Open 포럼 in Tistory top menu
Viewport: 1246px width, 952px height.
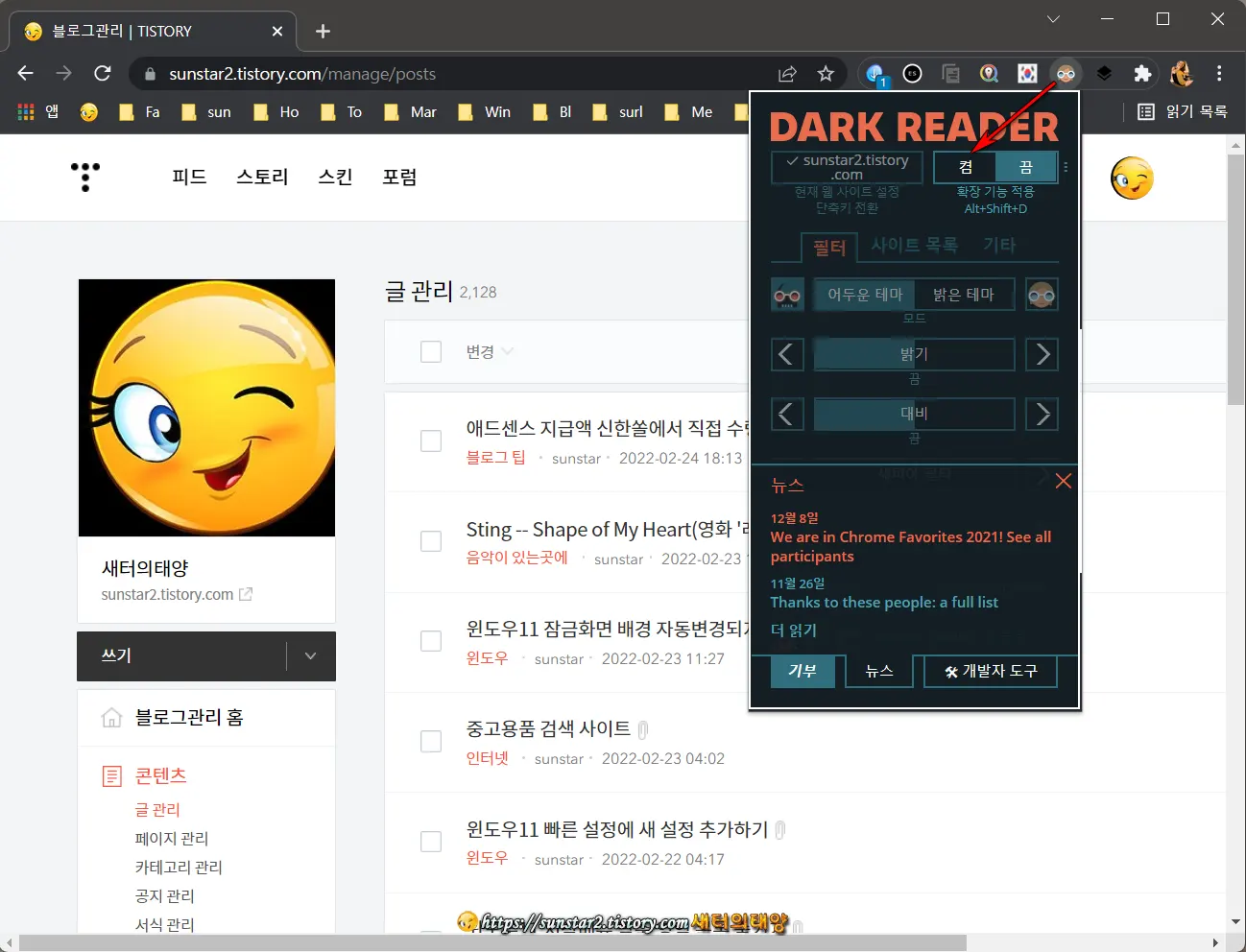click(399, 178)
